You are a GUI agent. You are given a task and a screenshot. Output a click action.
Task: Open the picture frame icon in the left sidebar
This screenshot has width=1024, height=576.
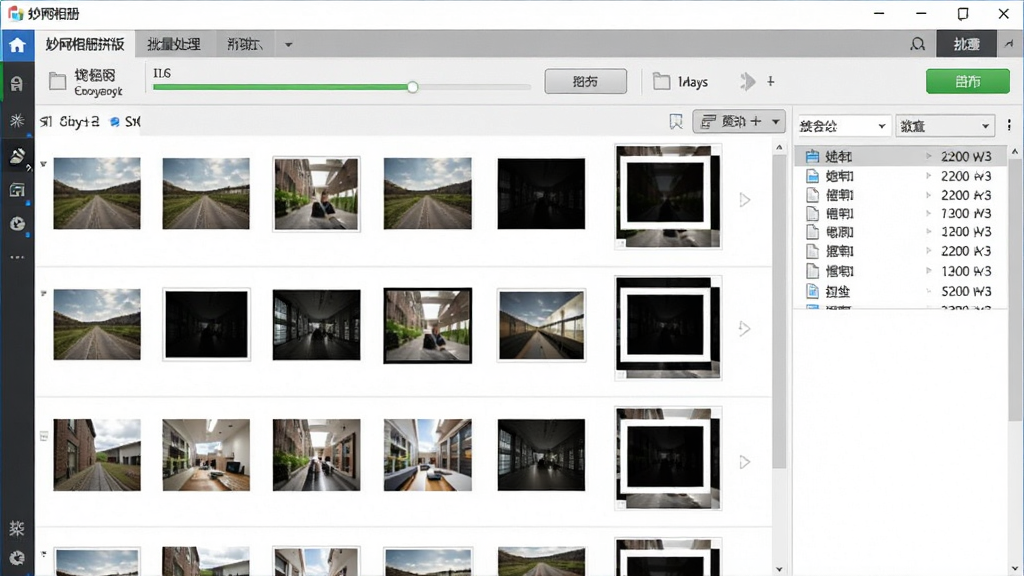click(x=17, y=190)
